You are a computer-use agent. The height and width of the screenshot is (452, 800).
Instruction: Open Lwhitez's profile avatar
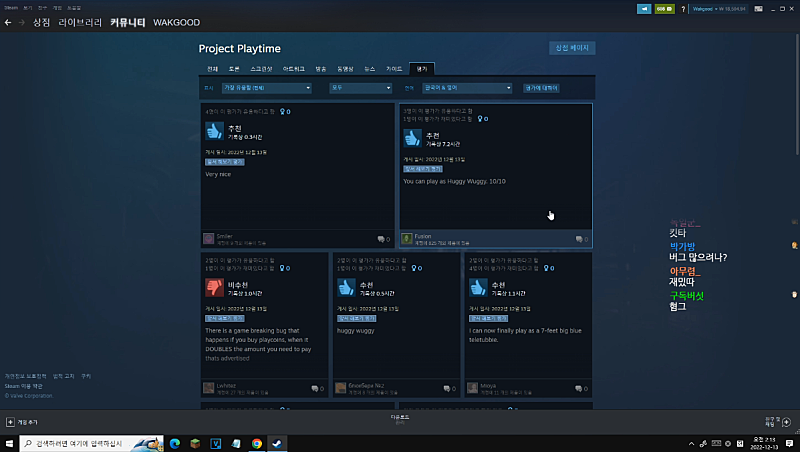point(209,388)
